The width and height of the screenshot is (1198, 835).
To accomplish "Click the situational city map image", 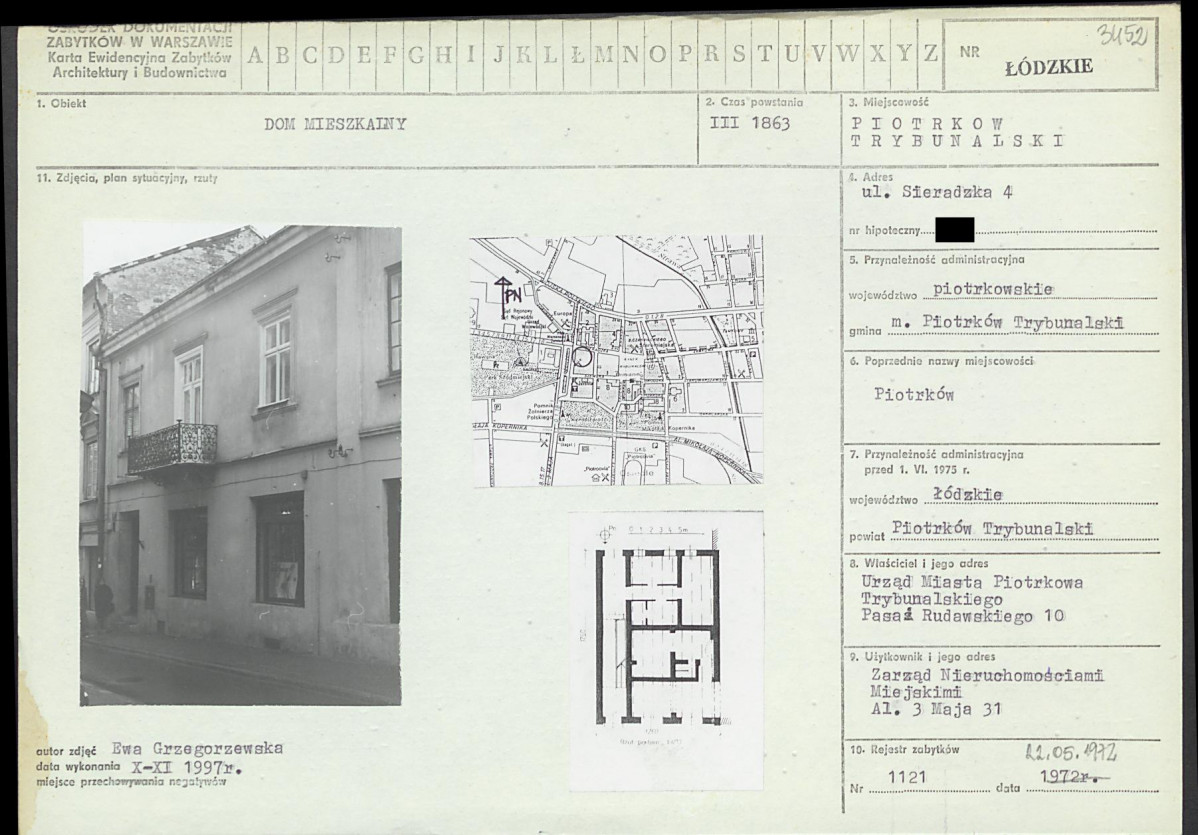I will [x=617, y=361].
